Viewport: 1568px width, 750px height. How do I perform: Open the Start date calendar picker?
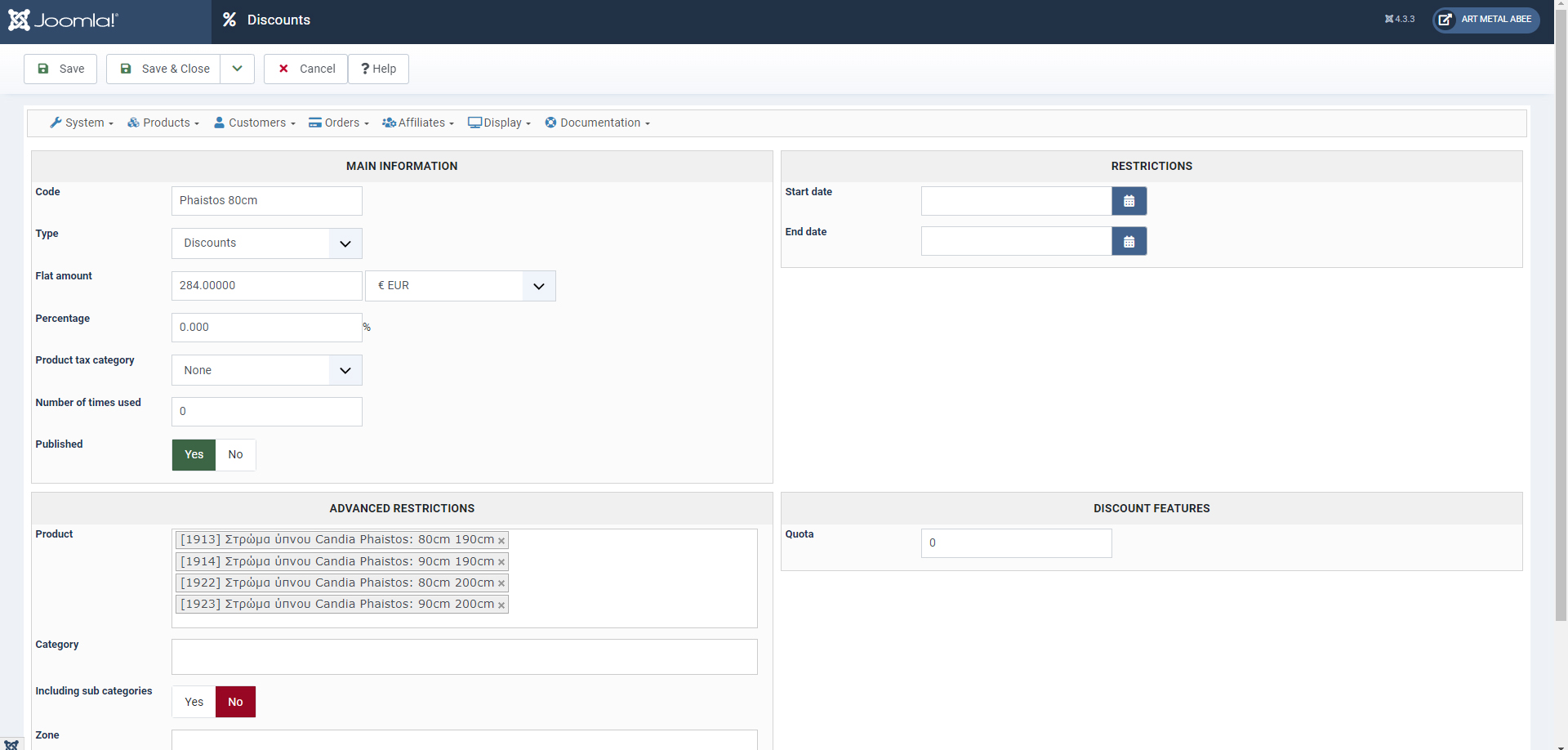[1129, 201]
